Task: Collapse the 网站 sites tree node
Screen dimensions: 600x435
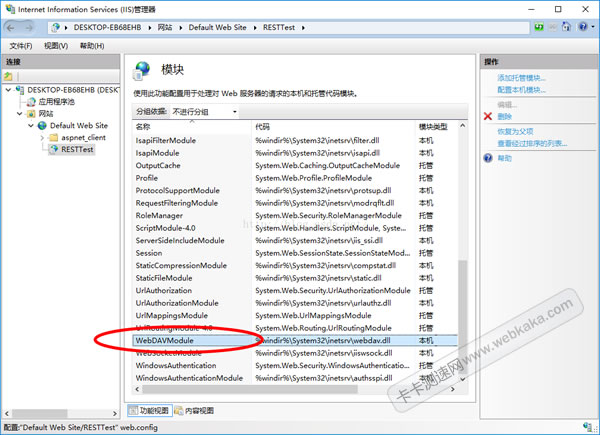Action: [x=17, y=113]
